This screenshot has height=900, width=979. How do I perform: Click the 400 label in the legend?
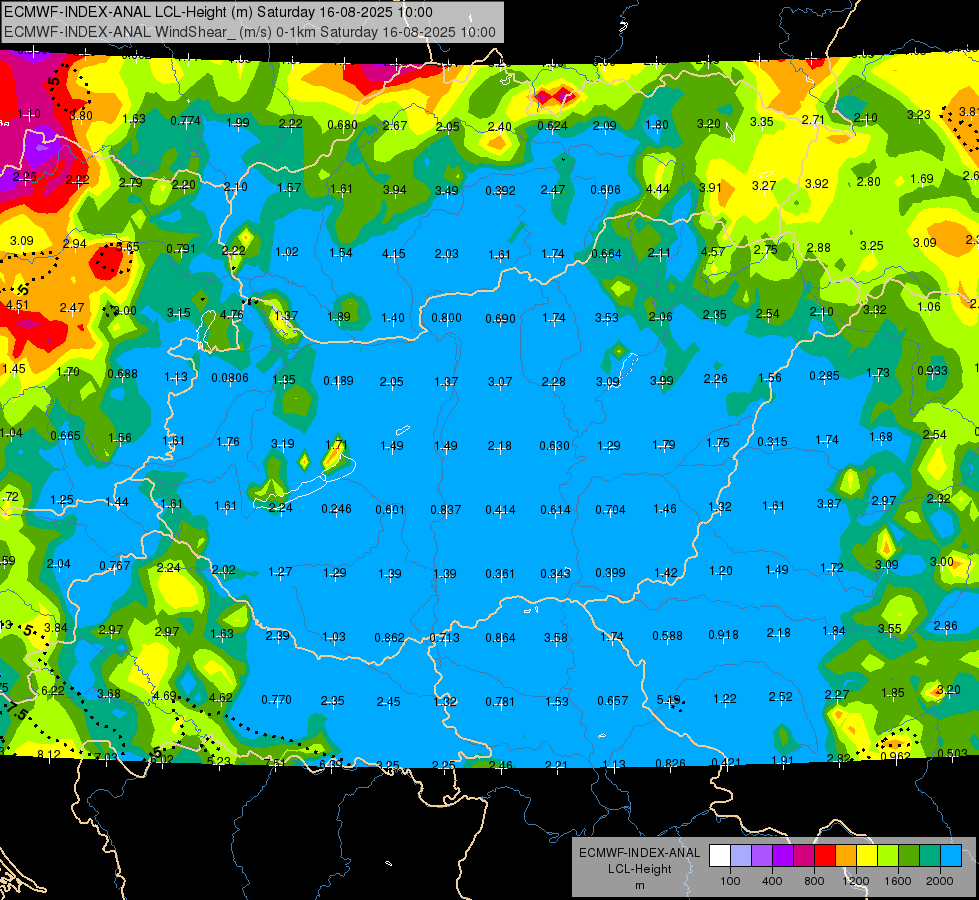tap(772, 881)
